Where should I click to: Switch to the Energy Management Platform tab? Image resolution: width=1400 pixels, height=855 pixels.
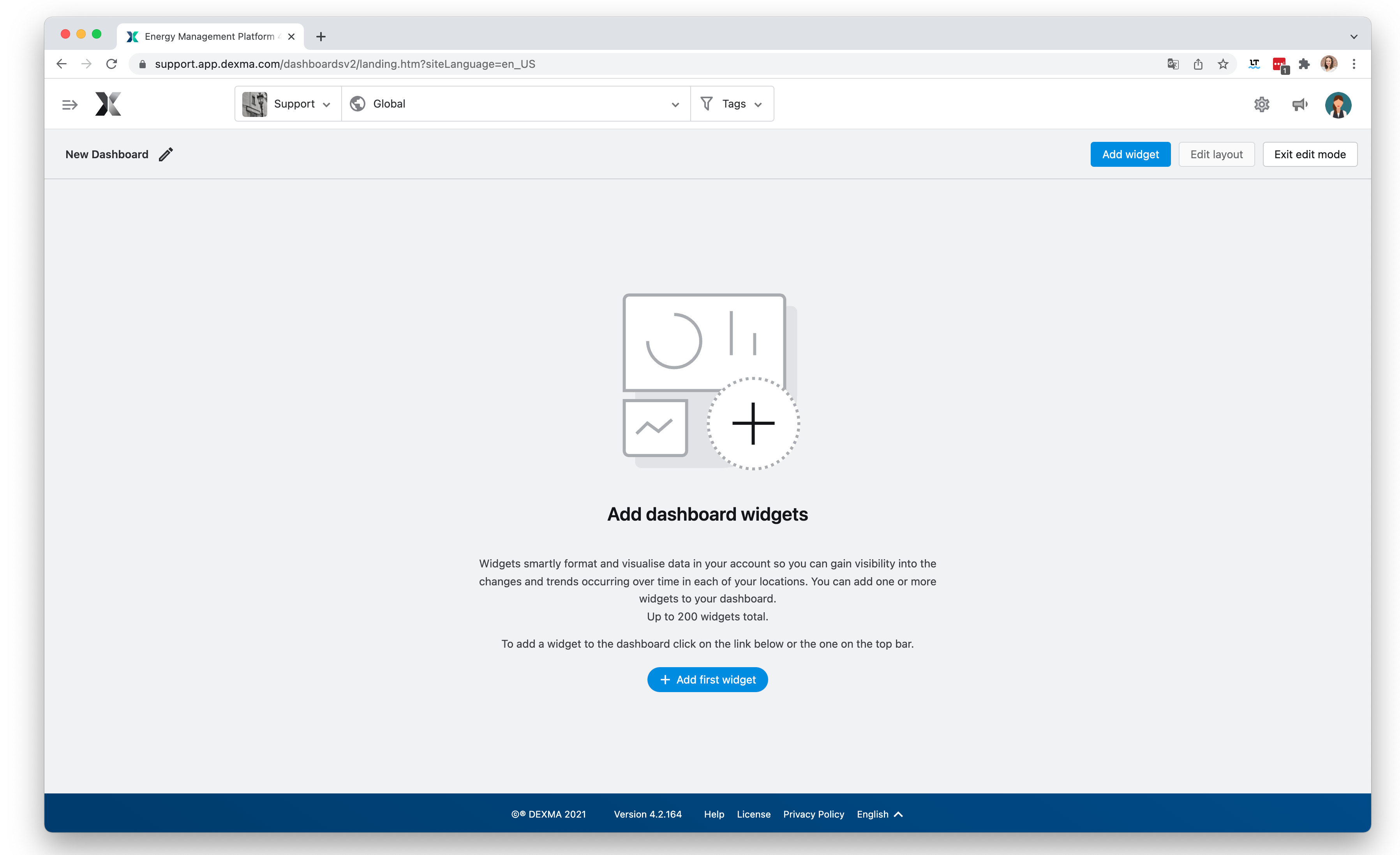(x=210, y=36)
